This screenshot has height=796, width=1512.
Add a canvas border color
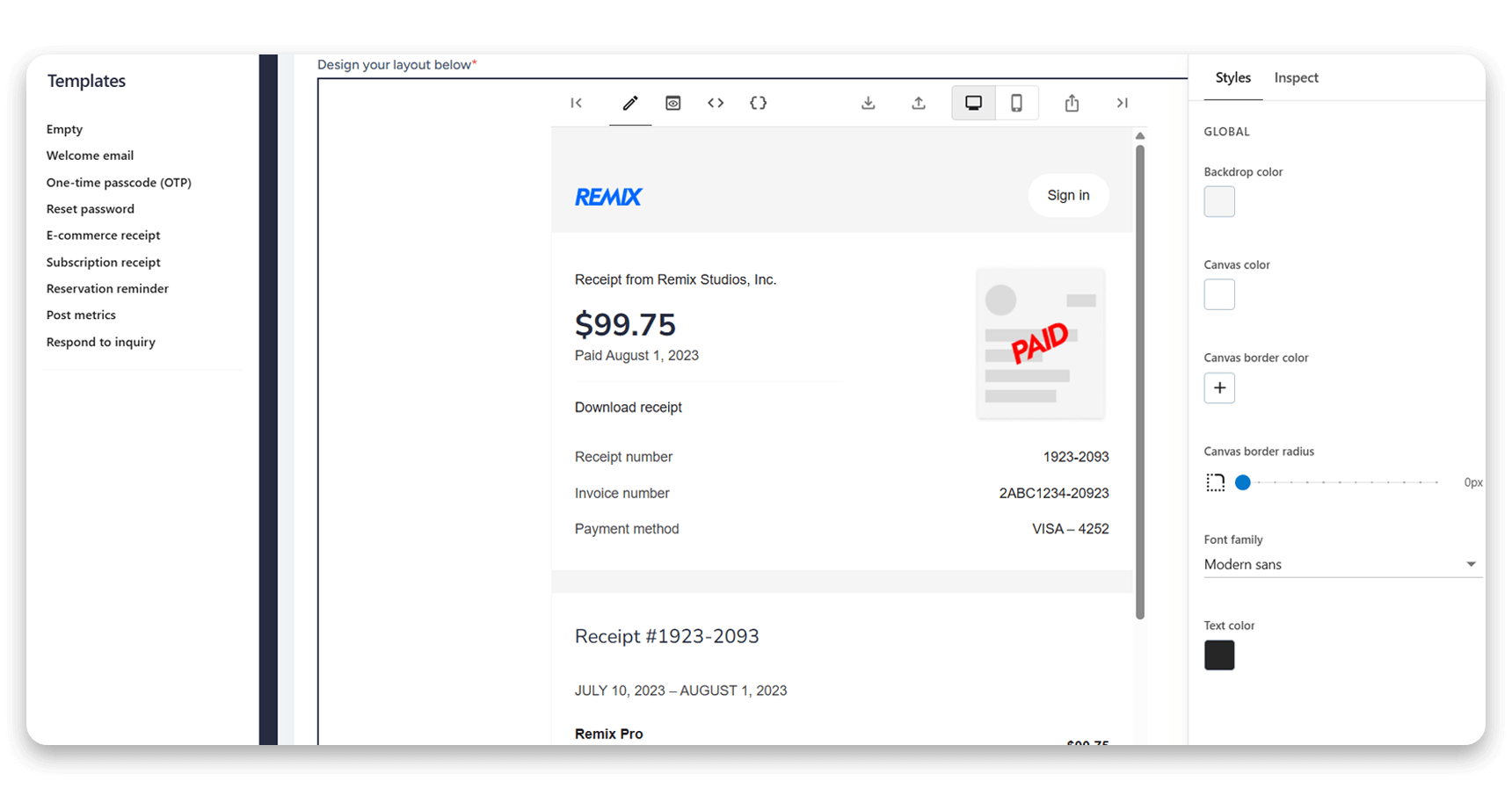coord(1219,387)
